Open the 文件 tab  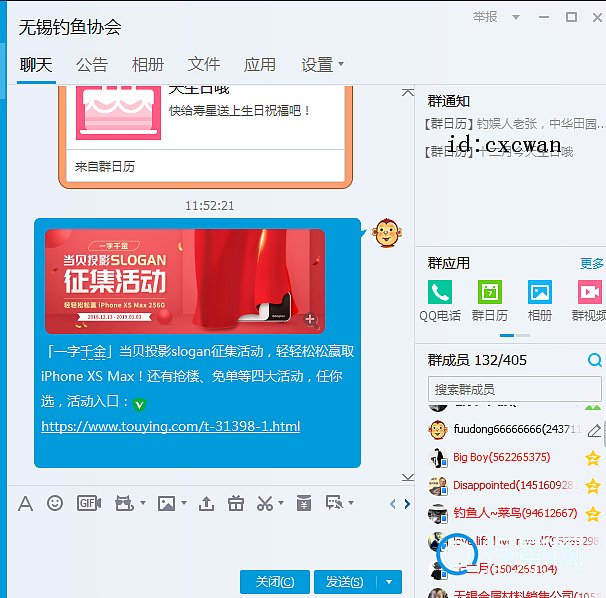click(x=204, y=65)
